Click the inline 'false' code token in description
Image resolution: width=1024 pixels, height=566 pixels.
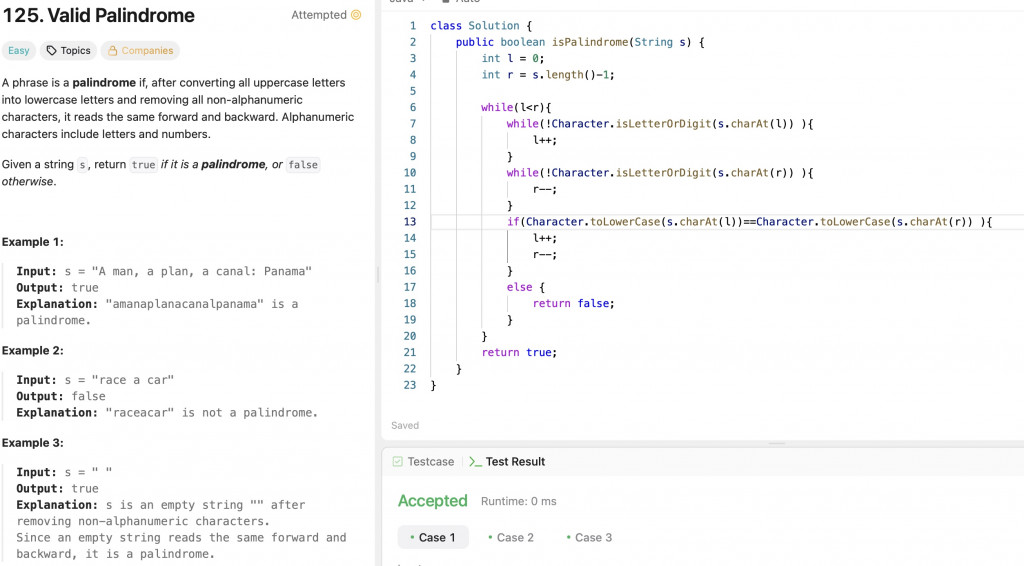point(303,165)
